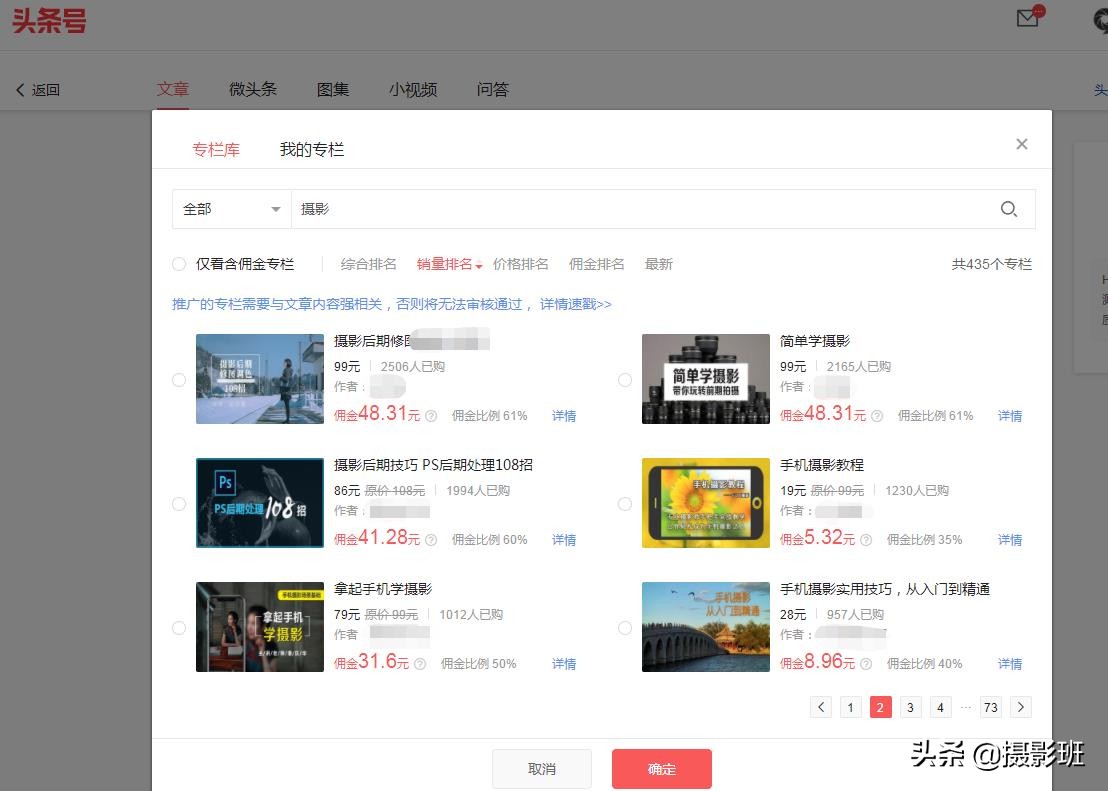This screenshot has height=791, width=1108.
Task: Open 详情 for 拿起手机学摄影
Action: pos(563,663)
